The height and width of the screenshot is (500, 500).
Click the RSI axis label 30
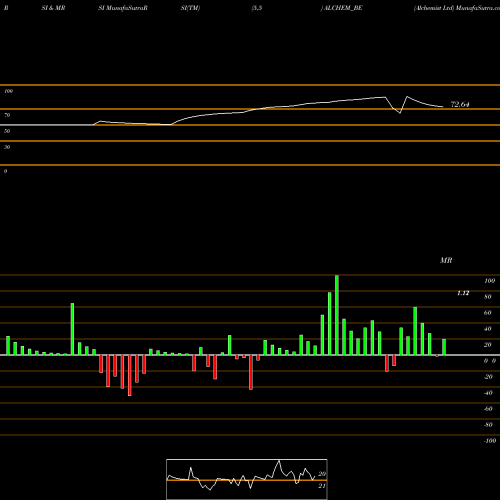tap(7, 147)
